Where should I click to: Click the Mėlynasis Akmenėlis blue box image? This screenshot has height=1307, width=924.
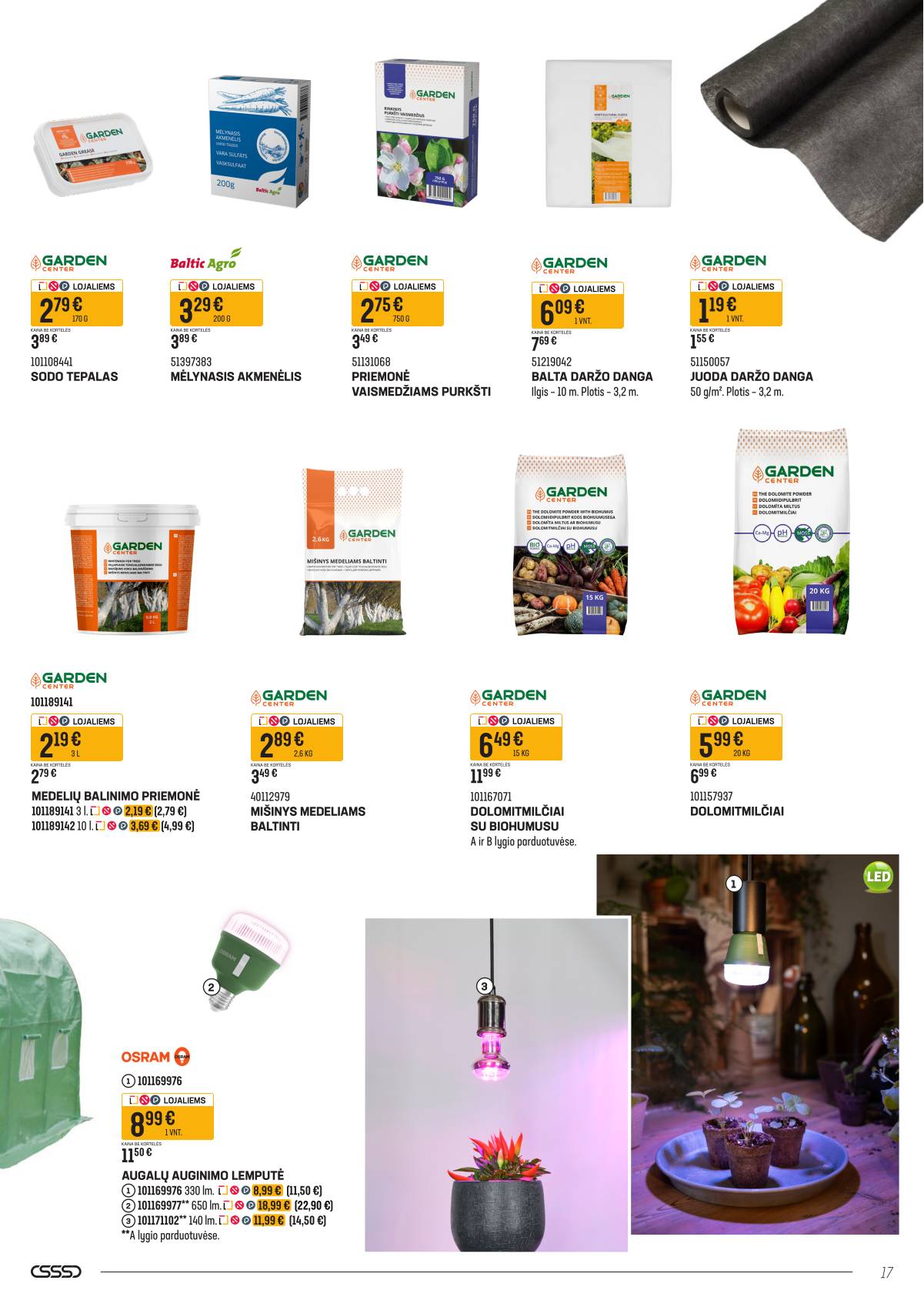click(261, 142)
